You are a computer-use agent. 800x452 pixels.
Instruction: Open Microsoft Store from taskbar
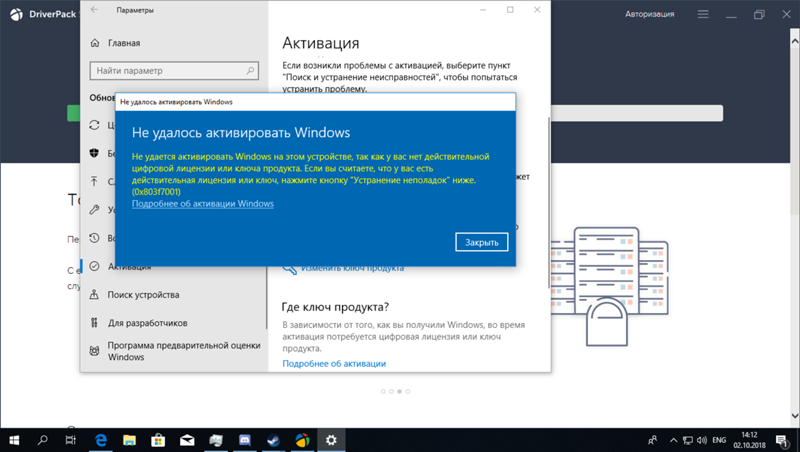coord(158,440)
